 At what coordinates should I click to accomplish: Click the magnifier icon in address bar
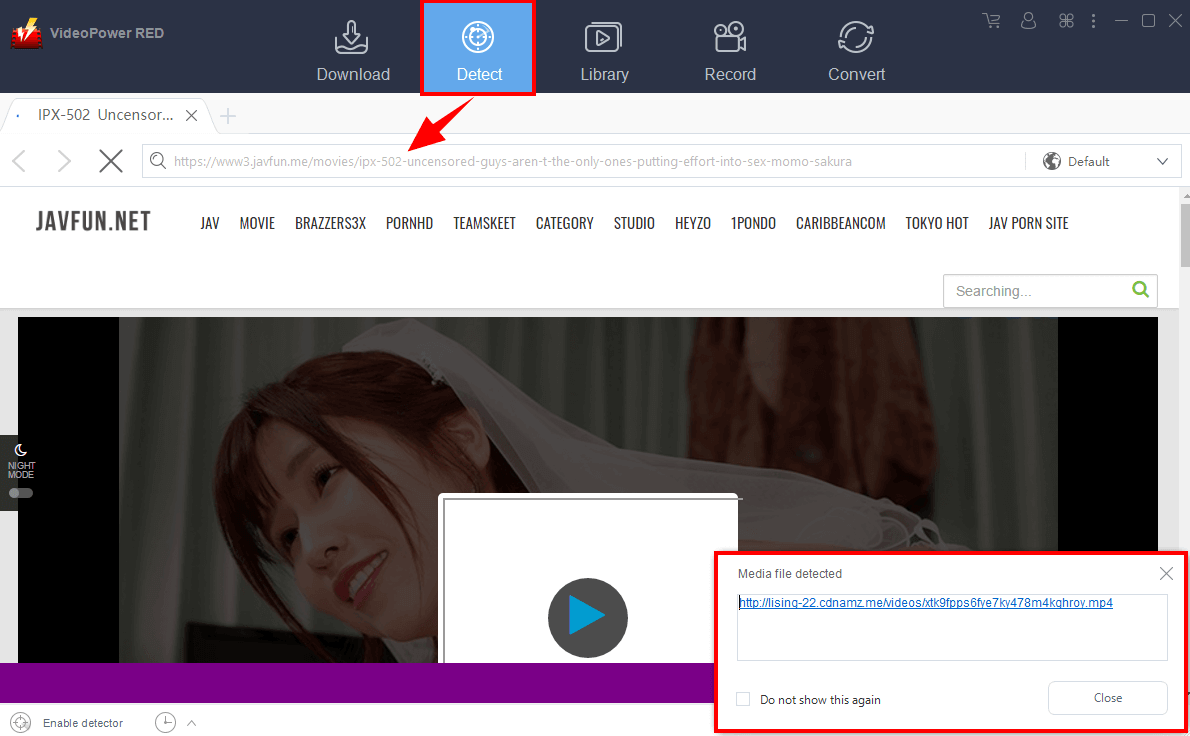coord(158,161)
